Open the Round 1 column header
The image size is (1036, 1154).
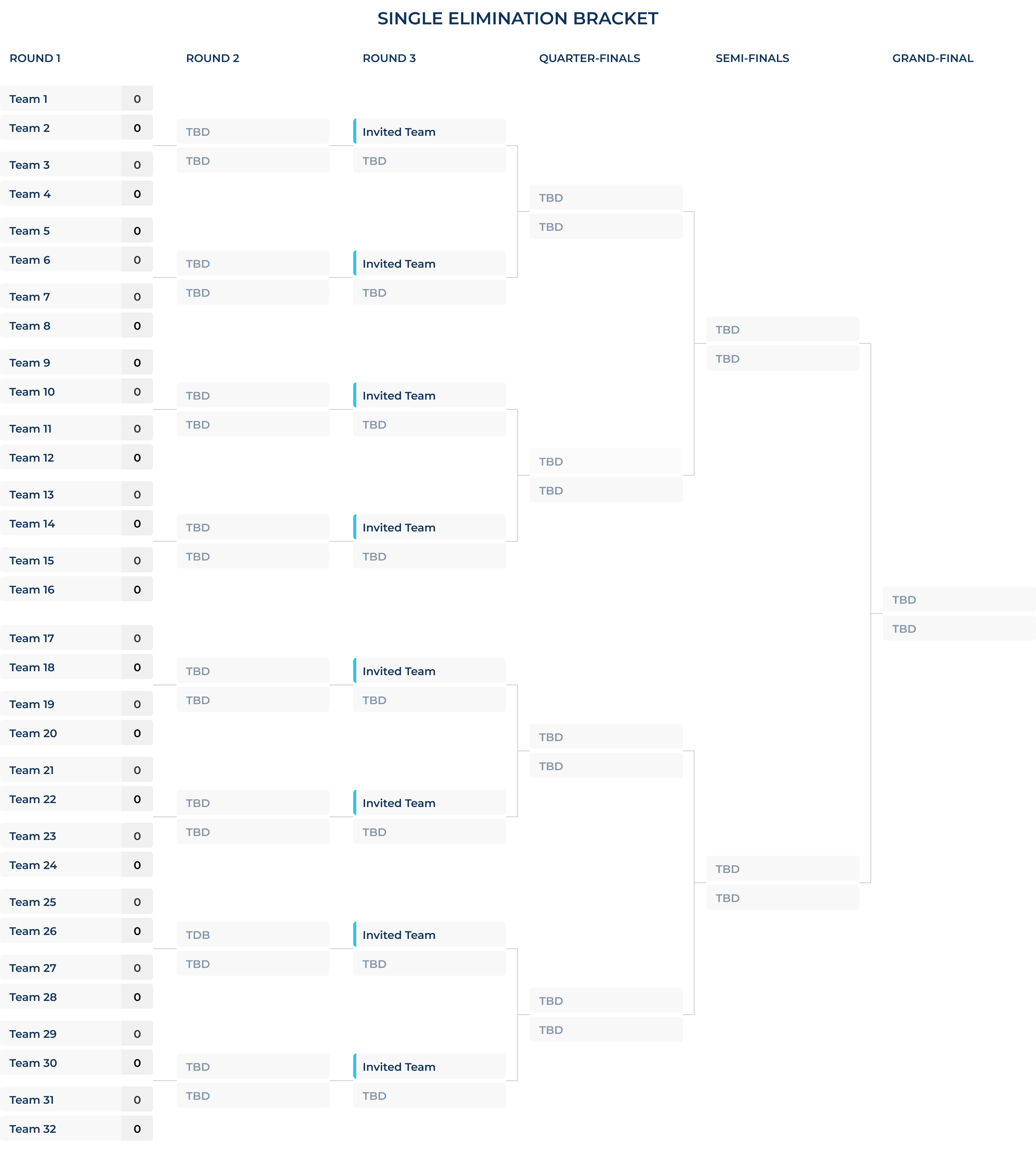(x=35, y=58)
